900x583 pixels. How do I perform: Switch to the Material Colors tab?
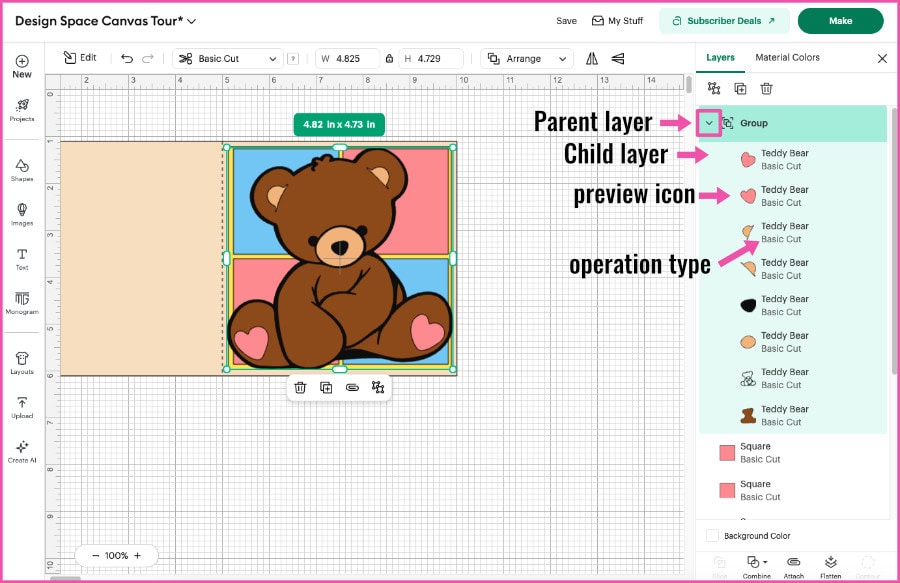coord(787,57)
